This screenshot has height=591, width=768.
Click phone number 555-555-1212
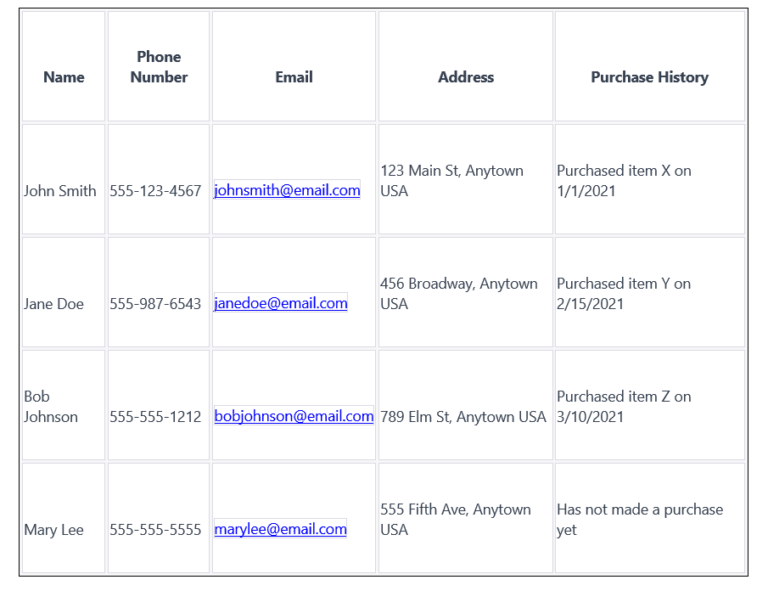(156, 417)
